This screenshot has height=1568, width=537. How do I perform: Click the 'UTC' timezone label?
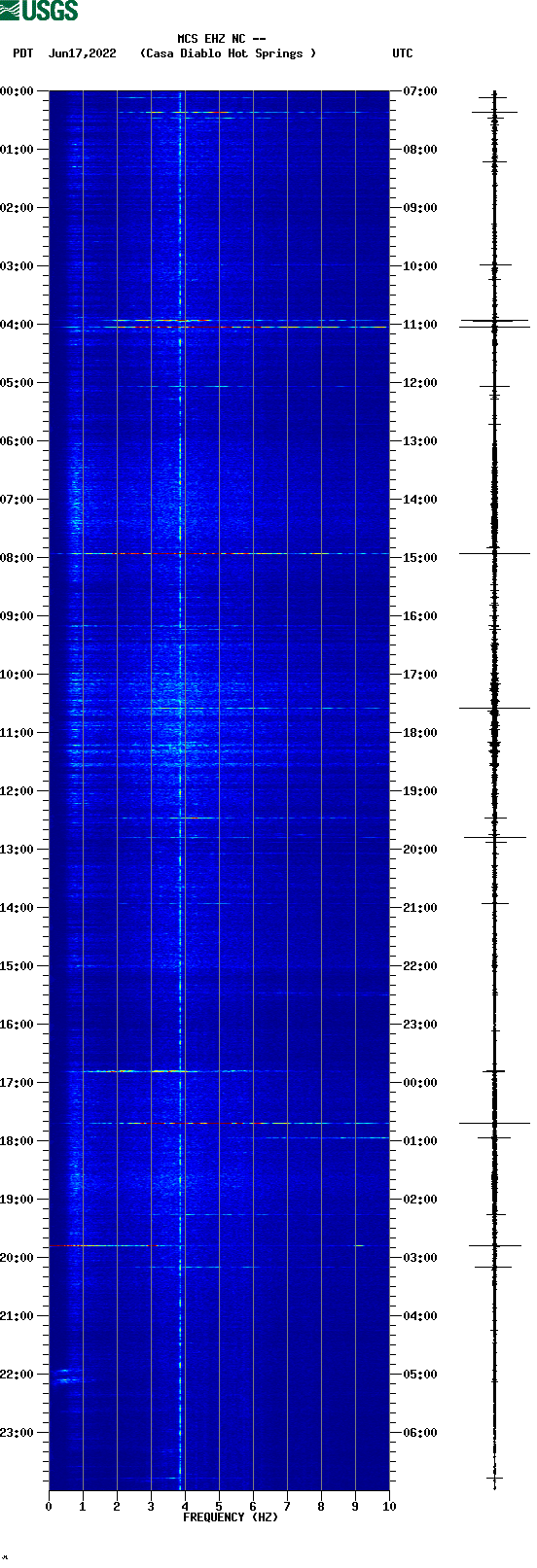pyautogui.click(x=403, y=53)
